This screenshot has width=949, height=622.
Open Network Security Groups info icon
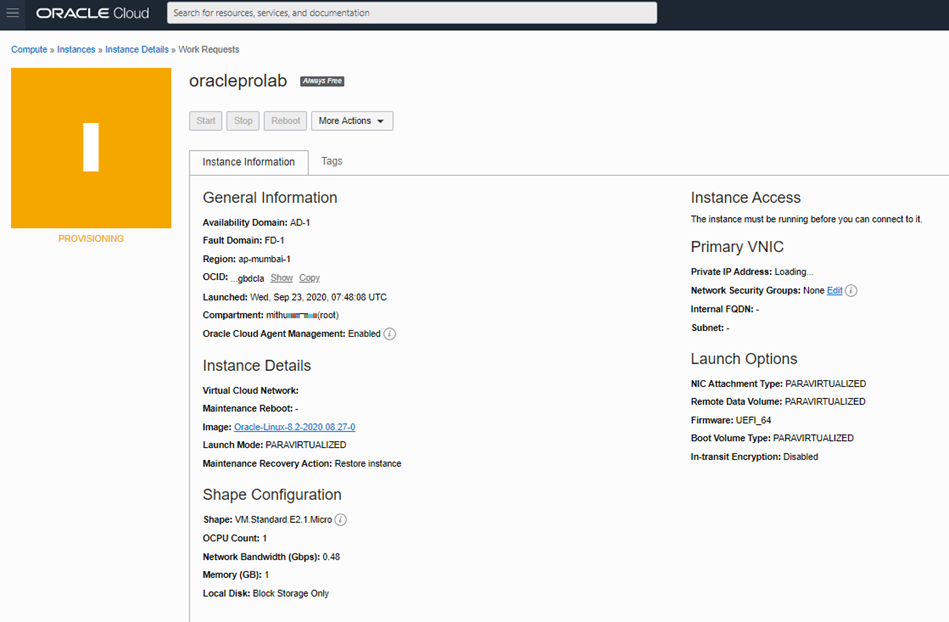pyautogui.click(x=851, y=290)
